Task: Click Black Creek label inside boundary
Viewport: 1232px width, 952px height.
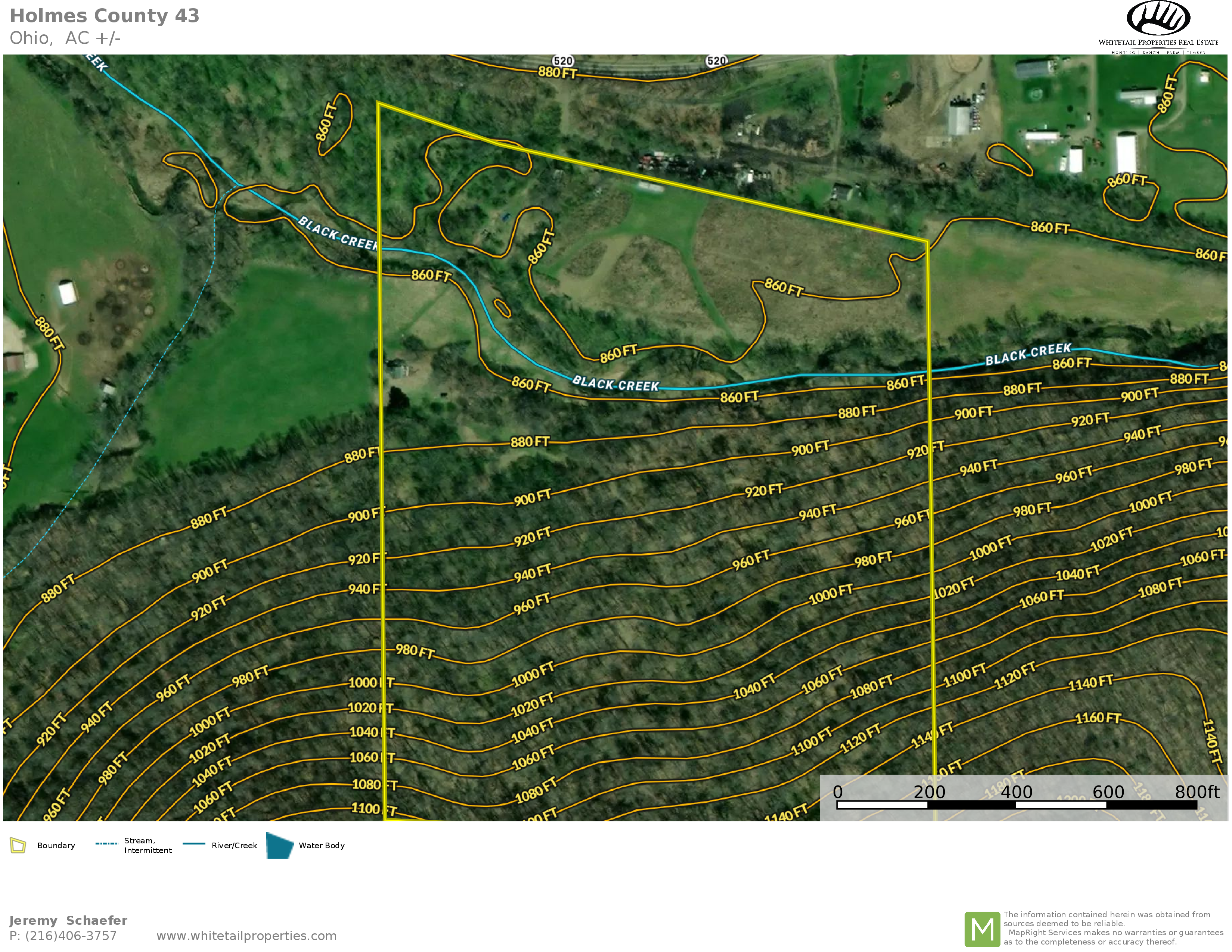Action: coord(615,385)
